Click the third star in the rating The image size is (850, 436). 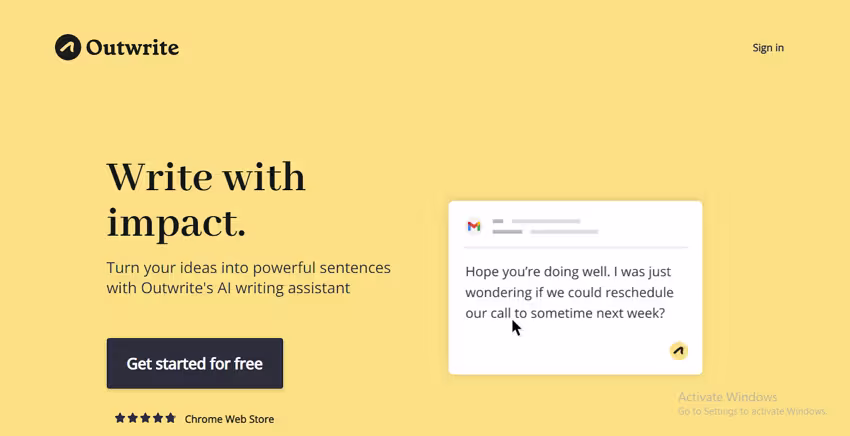click(x=145, y=418)
